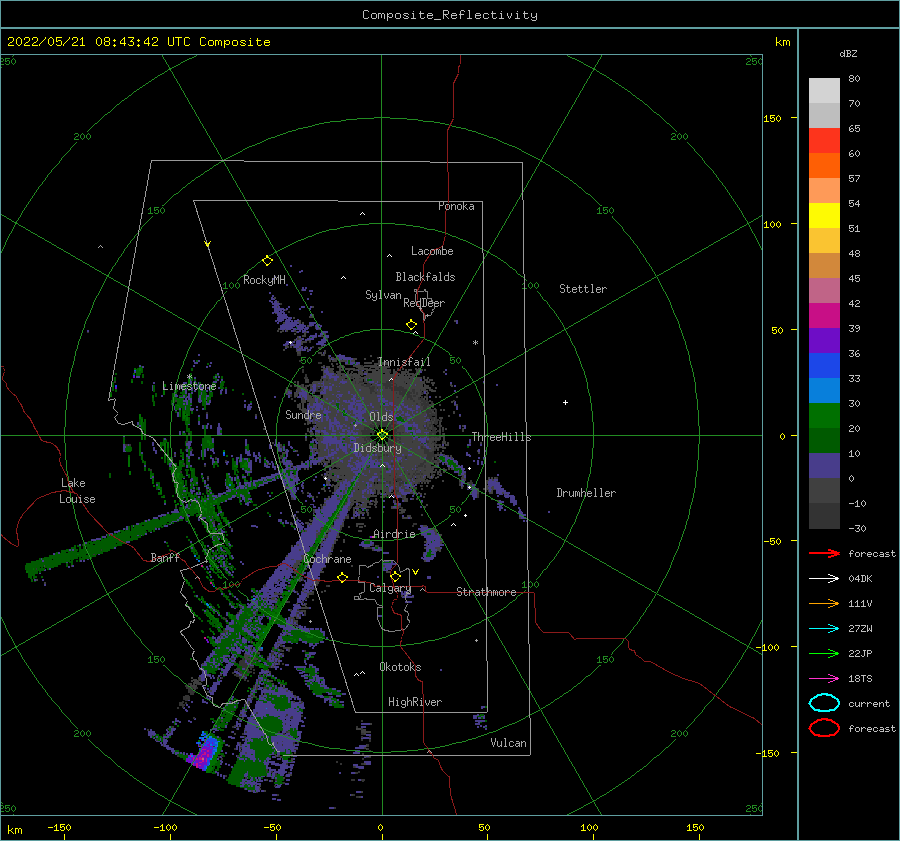Click the yellow diamond marker near Cochrane
Image resolution: width=900 pixels, height=841 pixels.
(x=342, y=577)
